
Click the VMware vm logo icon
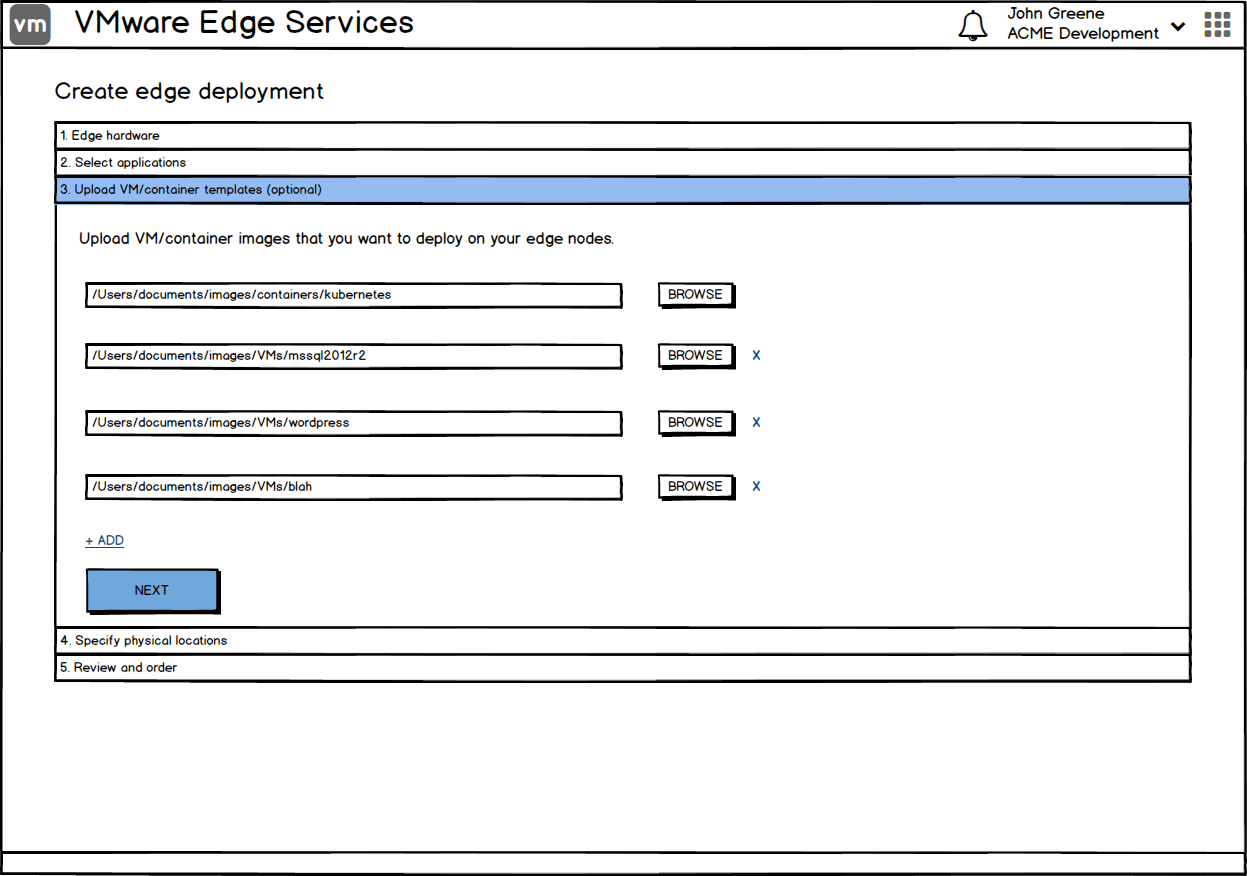point(31,26)
